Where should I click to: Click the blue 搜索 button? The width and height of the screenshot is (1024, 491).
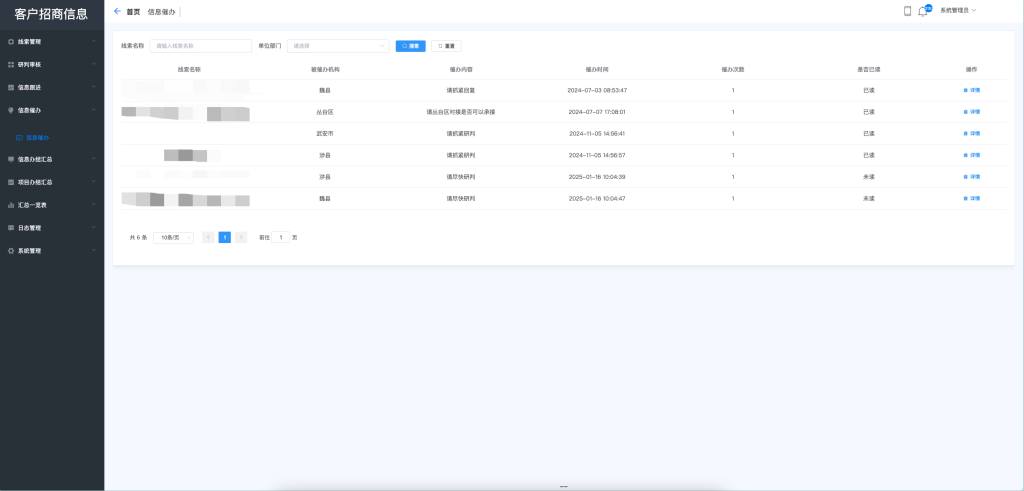[410, 46]
